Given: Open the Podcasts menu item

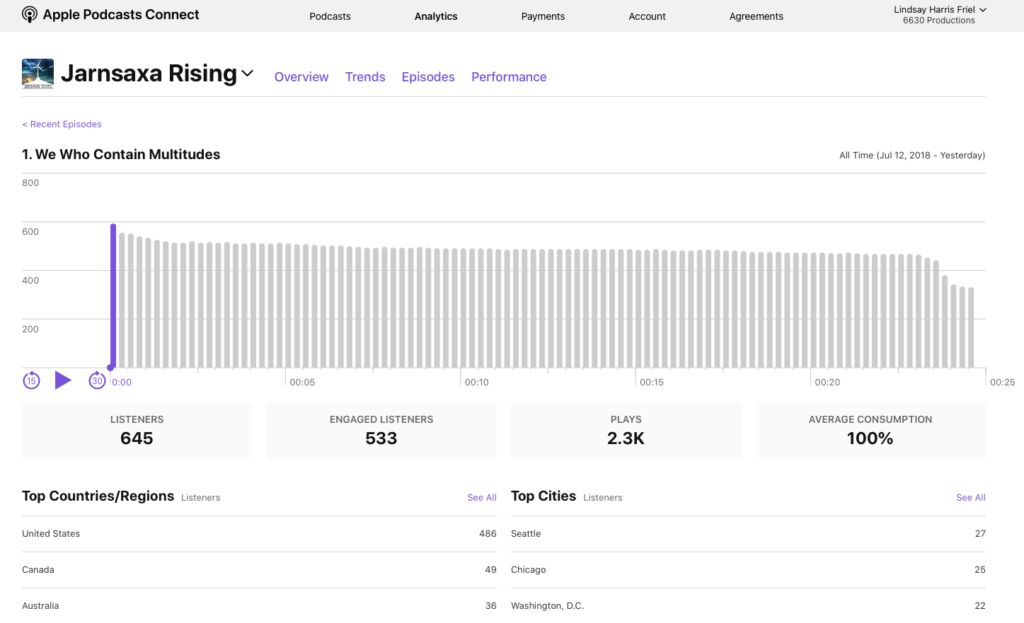Looking at the screenshot, I should (330, 16).
